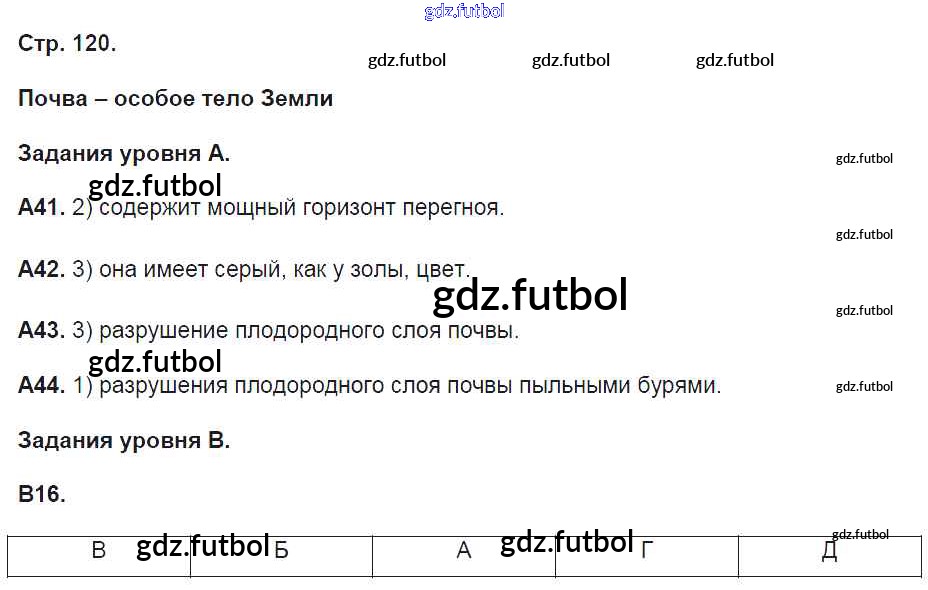
Task: Click the A44 question label
Action: point(42,386)
